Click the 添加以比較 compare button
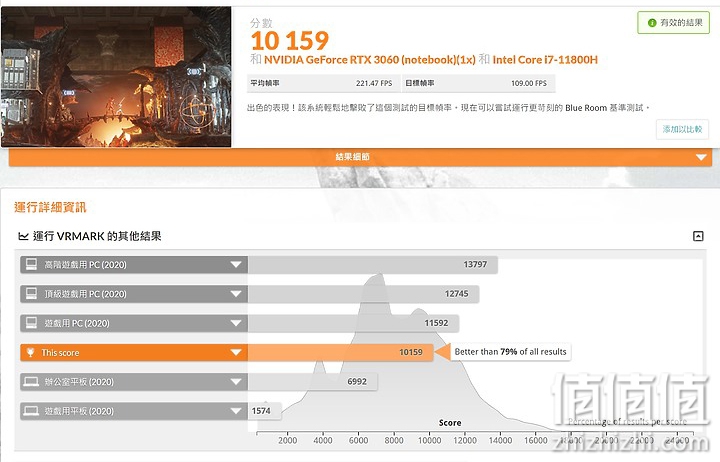This screenshot has height=462, width=720. pos(682,130)
